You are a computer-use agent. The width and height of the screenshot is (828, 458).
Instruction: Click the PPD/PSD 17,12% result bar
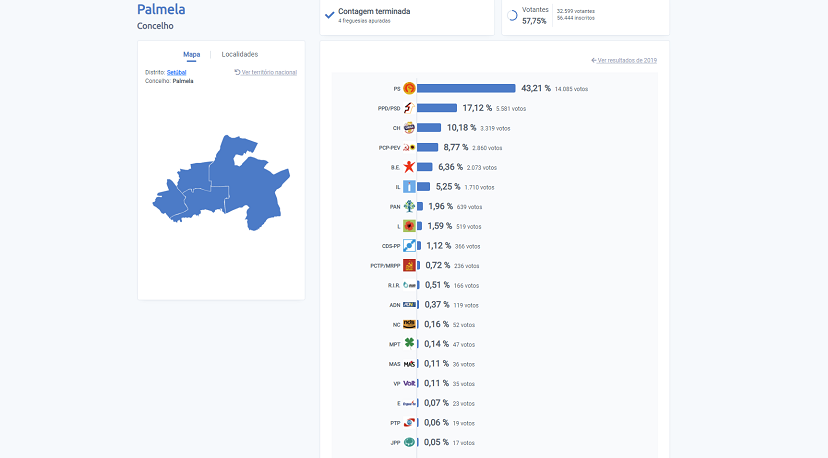[x=436, y=108]
